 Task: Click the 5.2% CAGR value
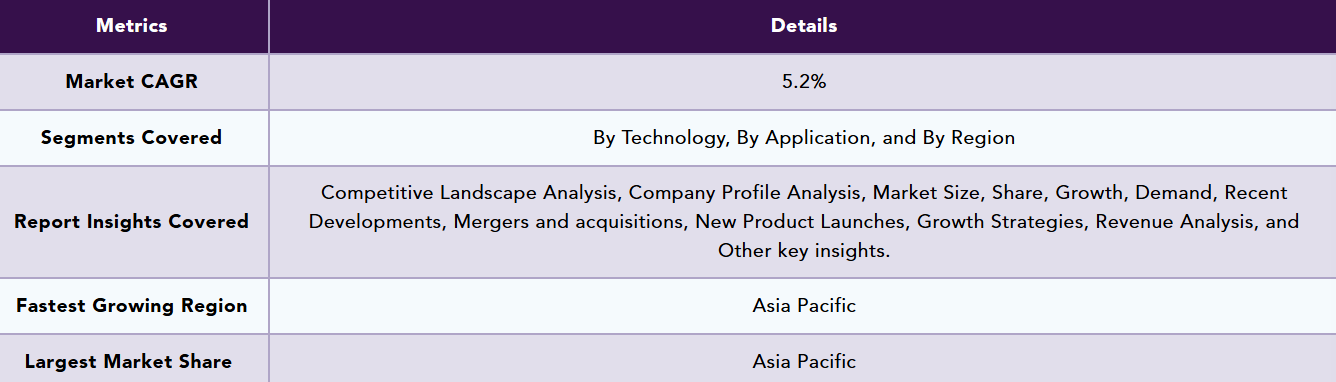tap(804, 82)
